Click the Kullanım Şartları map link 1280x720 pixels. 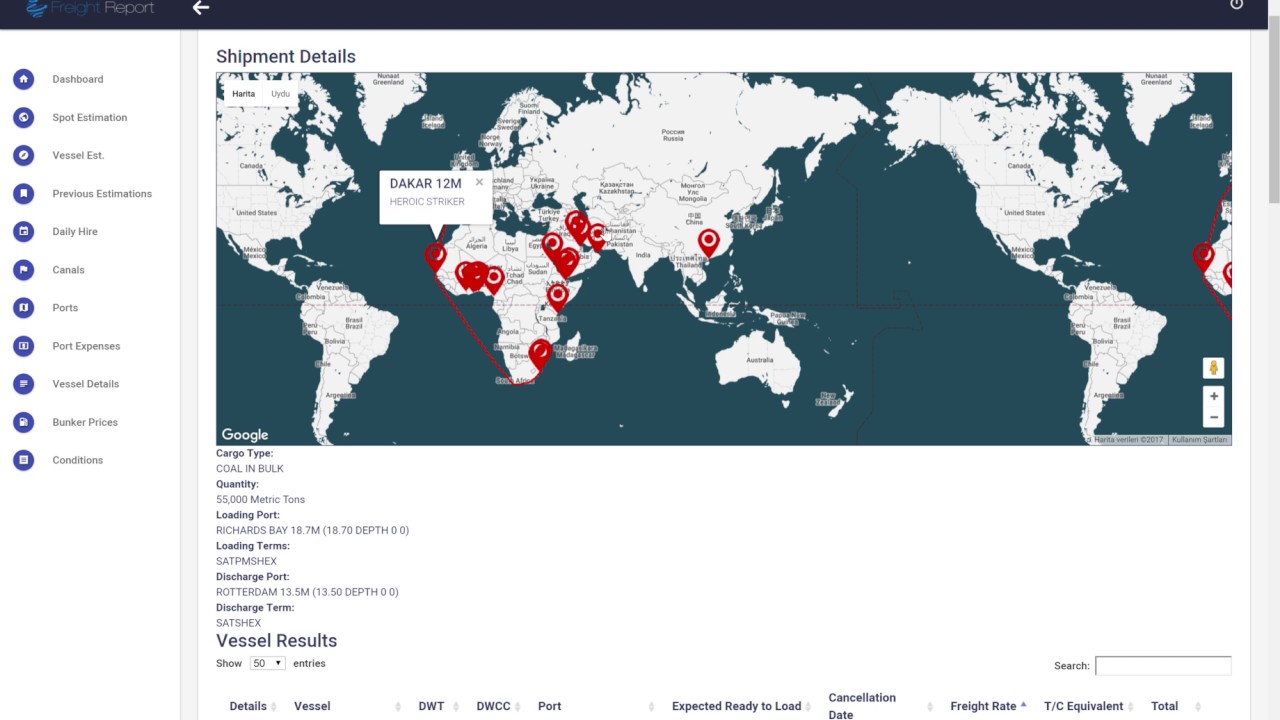tap(1199, 440)
